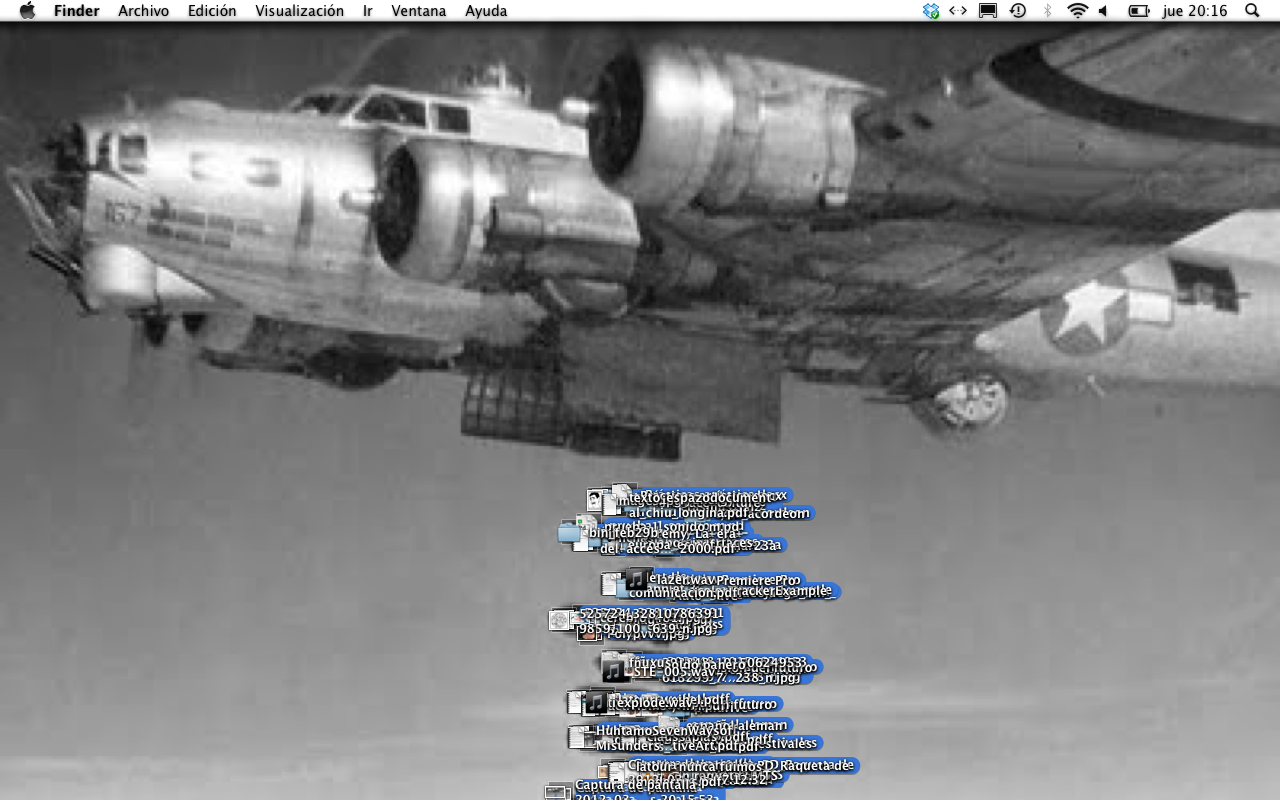
Task: Open the Edición menu
Action: tap(212, 11)
